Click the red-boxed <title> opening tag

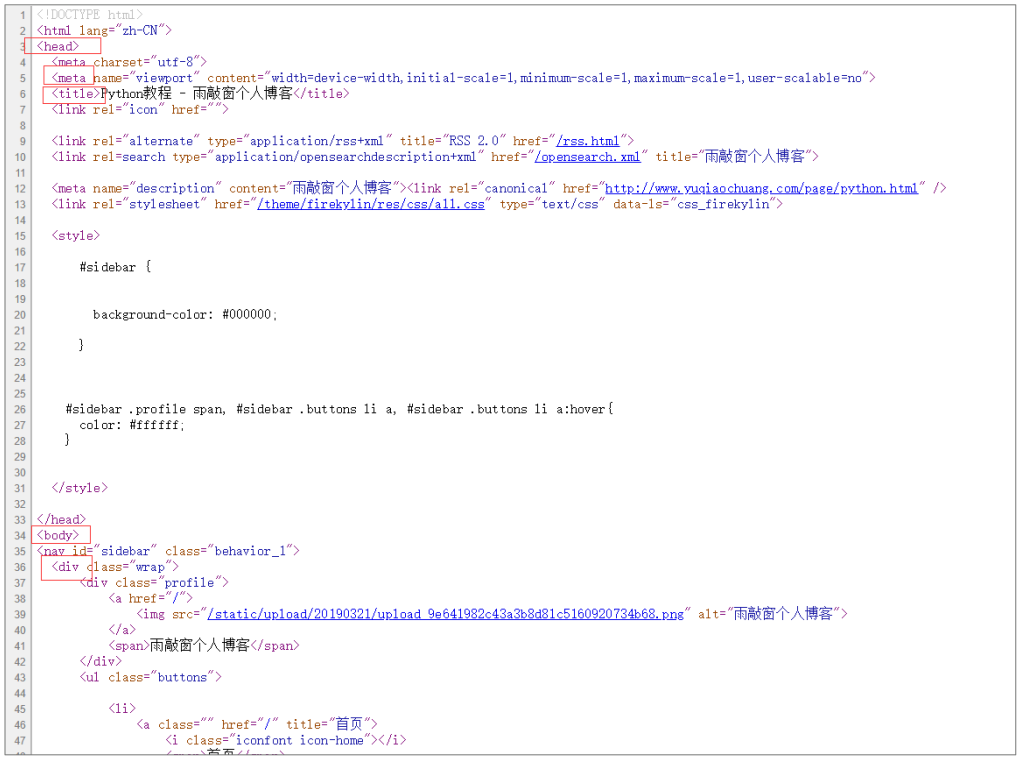76,94
